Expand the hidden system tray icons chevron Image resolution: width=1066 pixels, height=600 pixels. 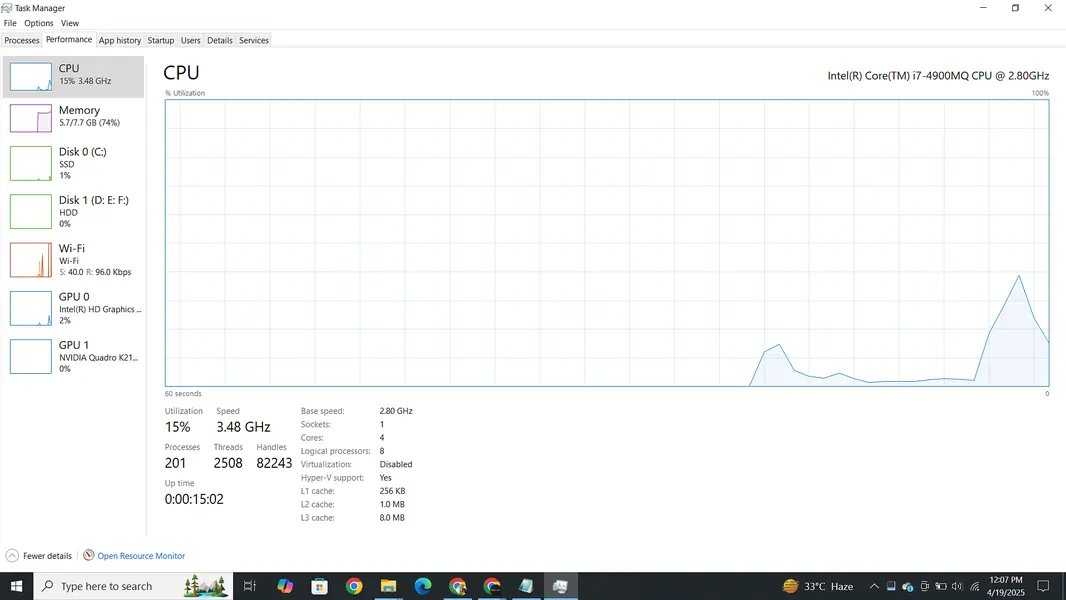pyautogui.click(x=874, y=586)
